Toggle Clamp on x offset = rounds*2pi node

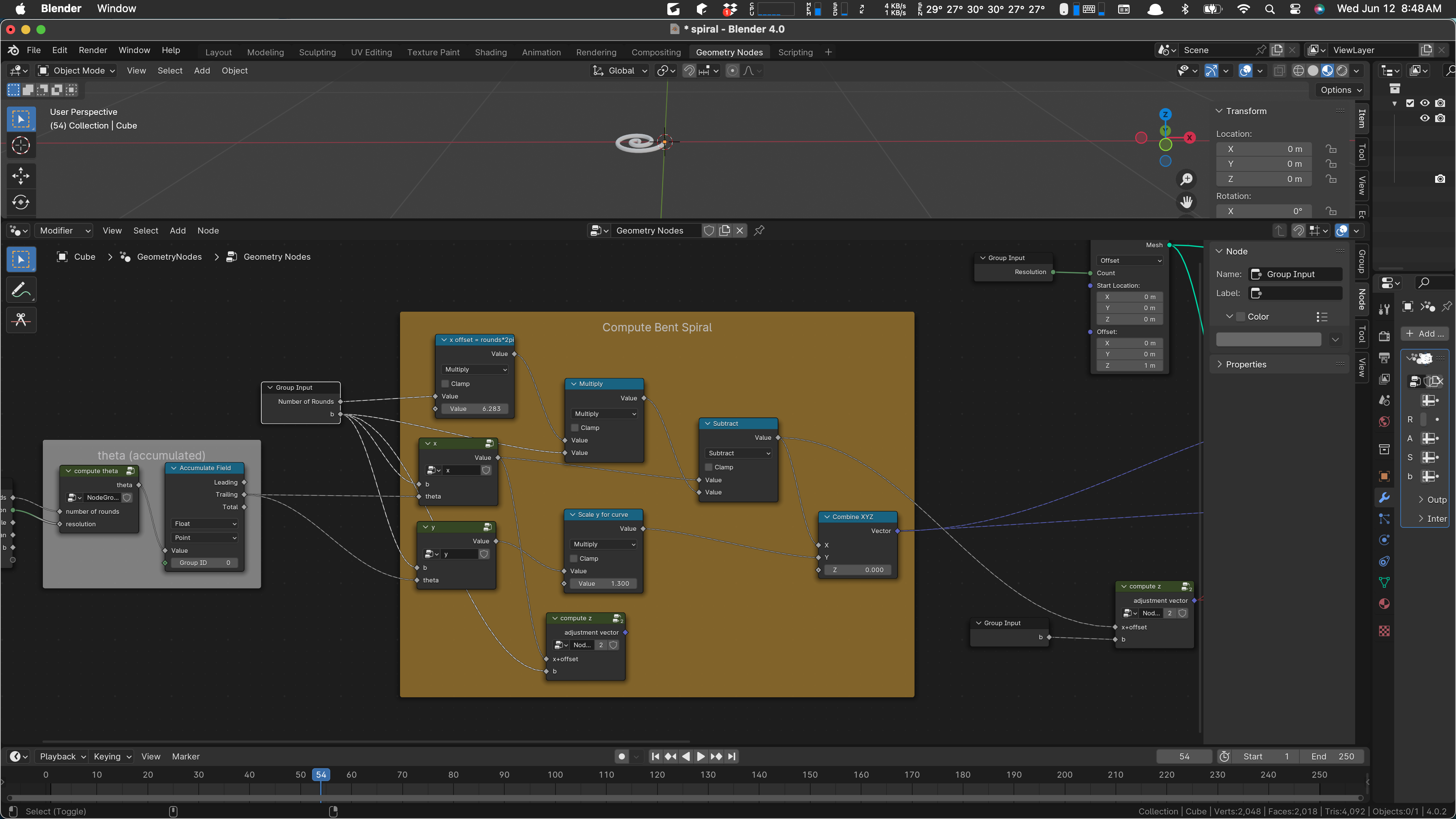point(446,384)
